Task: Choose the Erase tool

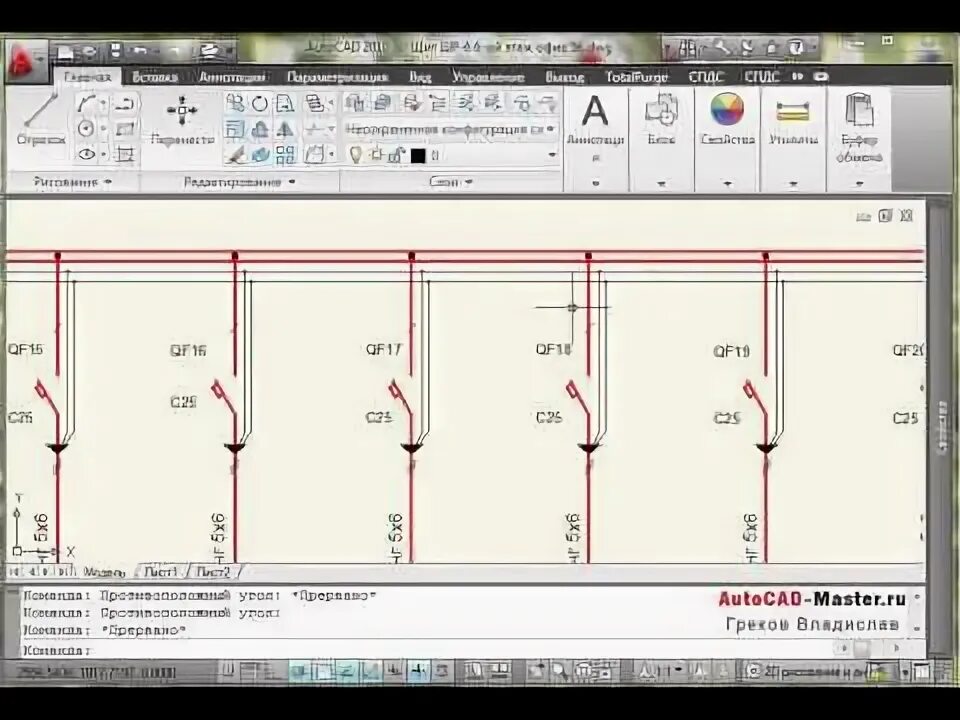Action: click(x=235, y=154)
